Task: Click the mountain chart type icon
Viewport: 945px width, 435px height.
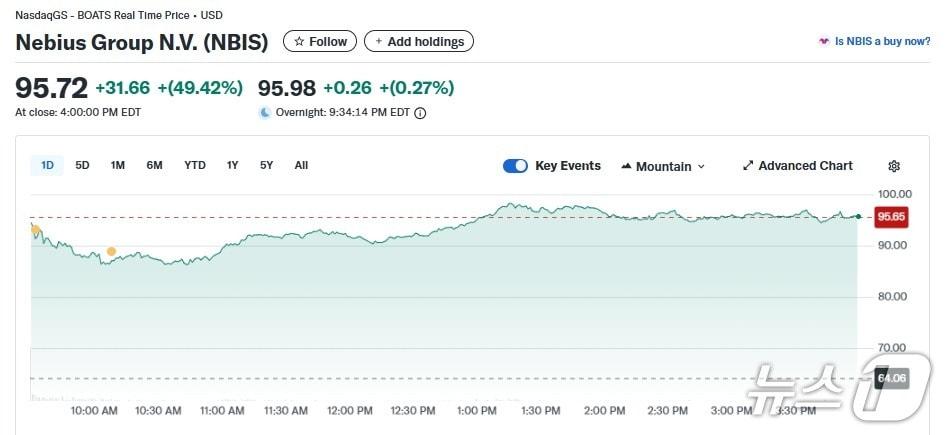Action: [x=626, y=166]
